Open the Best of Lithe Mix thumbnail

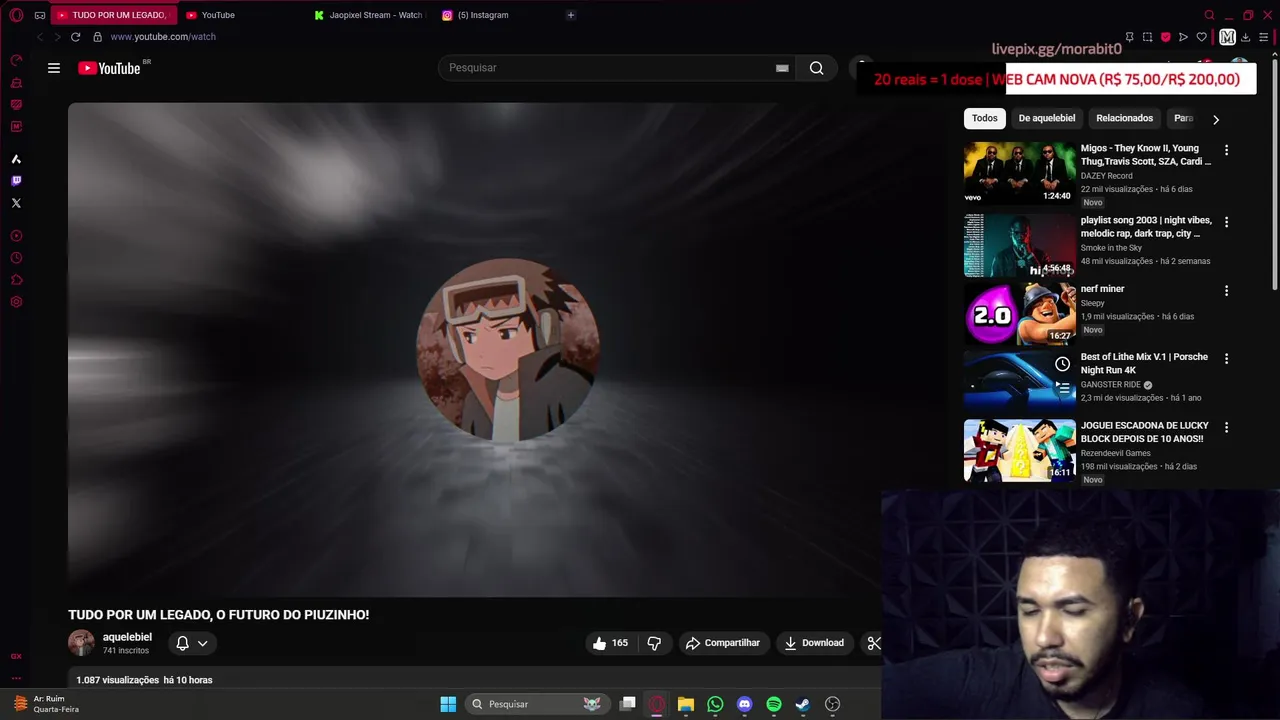1020,381
